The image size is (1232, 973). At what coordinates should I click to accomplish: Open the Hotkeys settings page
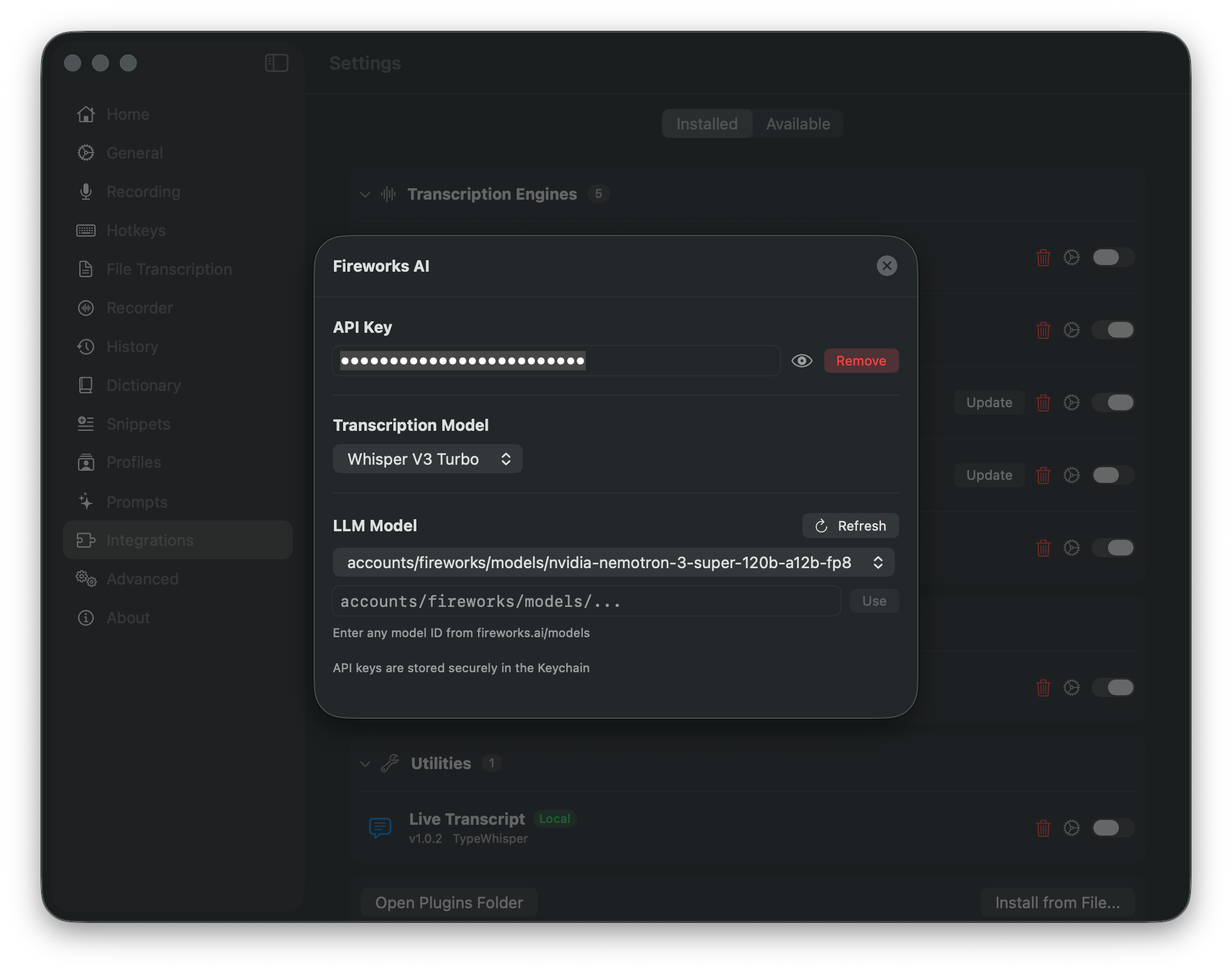[136, 230]
